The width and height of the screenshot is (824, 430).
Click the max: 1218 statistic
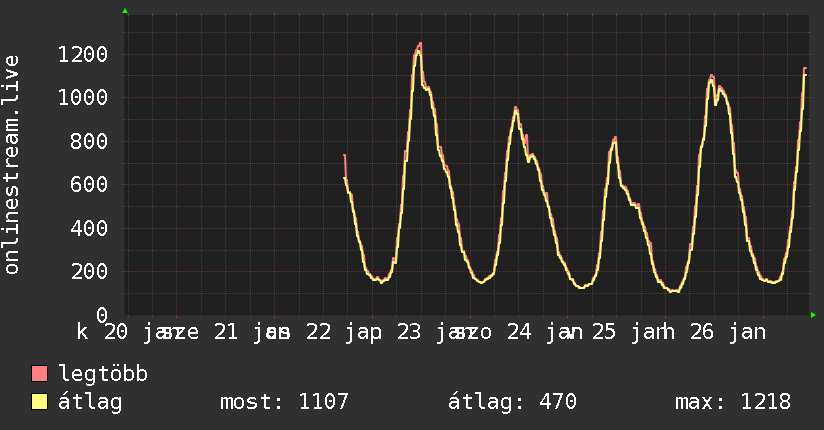pos(733,402)
